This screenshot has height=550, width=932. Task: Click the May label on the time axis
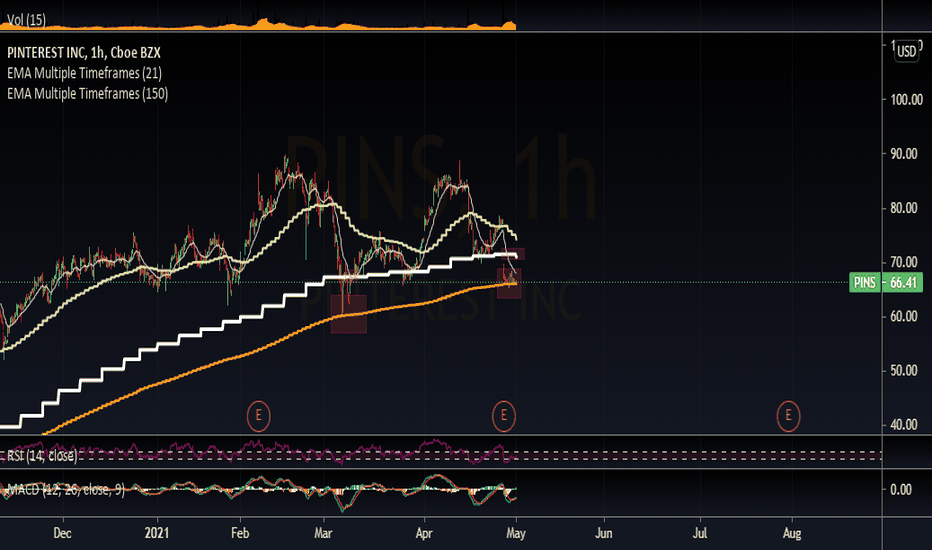pos(516,533)
